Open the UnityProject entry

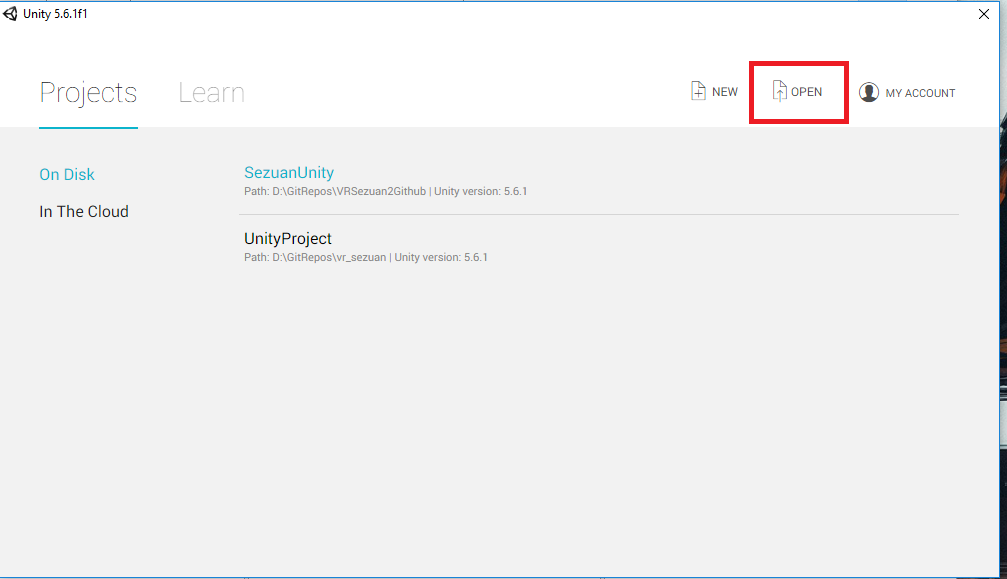pyautogui.click(x=288, y=239)
